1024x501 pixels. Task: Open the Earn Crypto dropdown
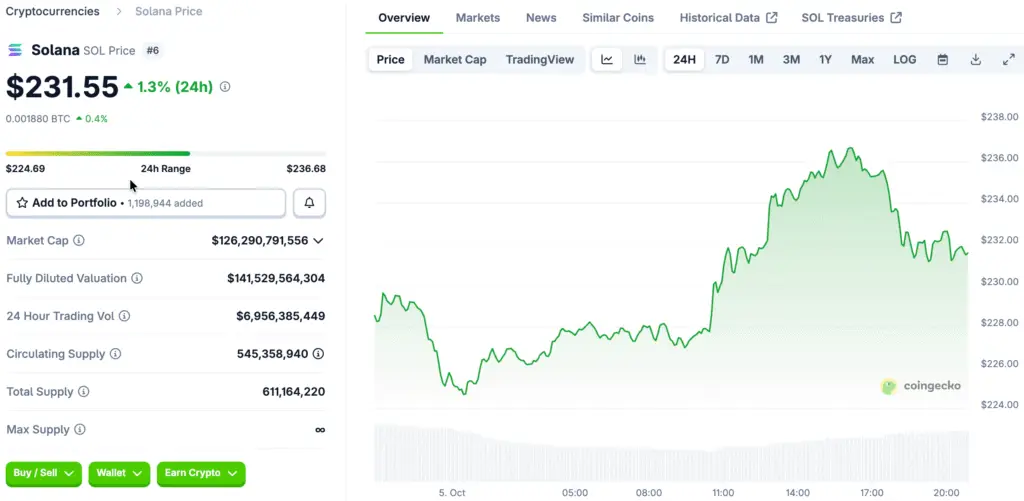pyautogui.click(x=201, y=473)
